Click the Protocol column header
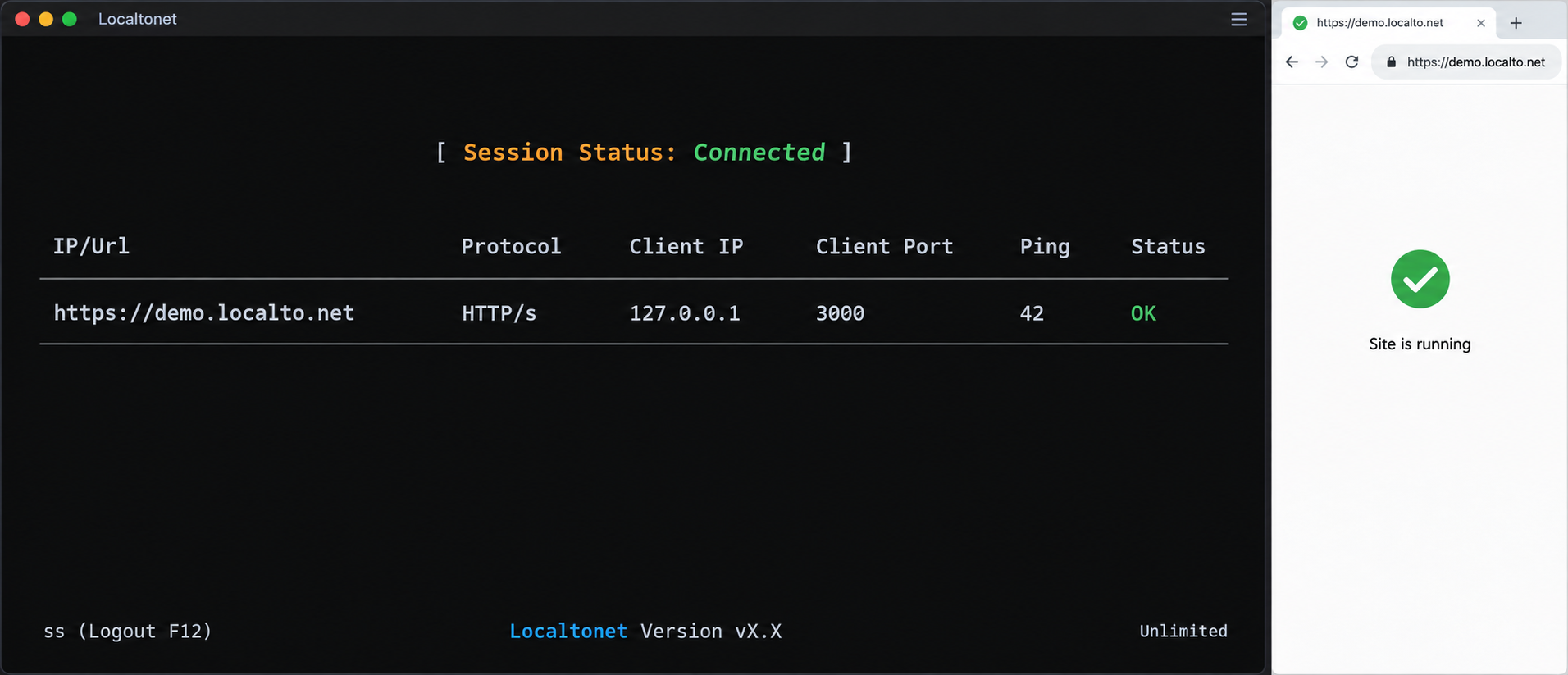This screenshot has height=675, width=1568. tap(511, 246)
